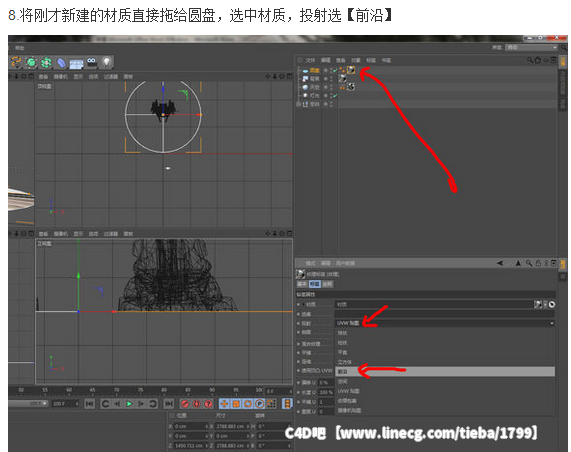Viewport: 571px width, 452px height.
Task: Toggle green enable check of 灯光
Action: 335,95
